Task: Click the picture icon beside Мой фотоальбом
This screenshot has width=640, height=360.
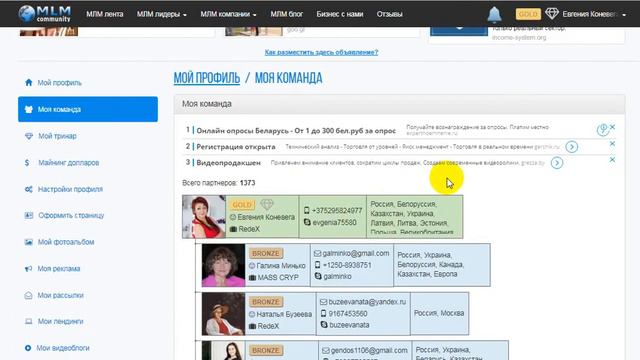Action: (x=29, y=242)
